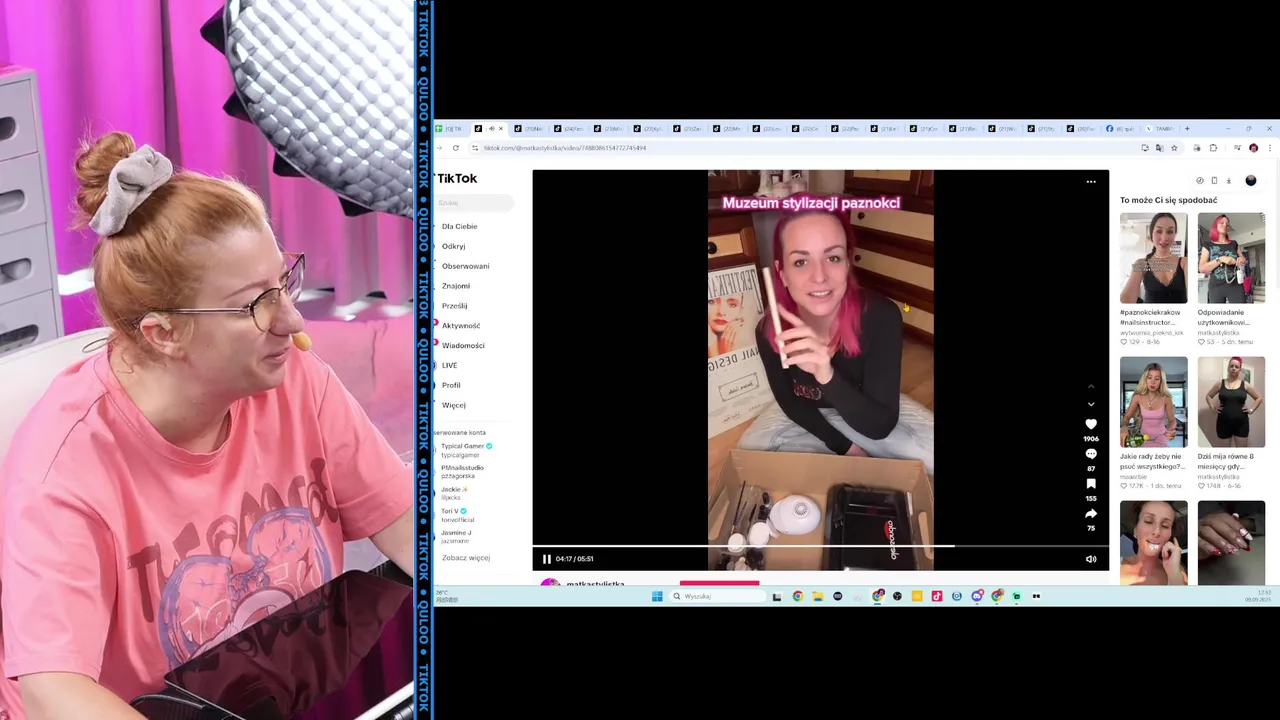Click the compass icon in TikTok header
Screen dimensions: 1280x720
[1200, 181]
